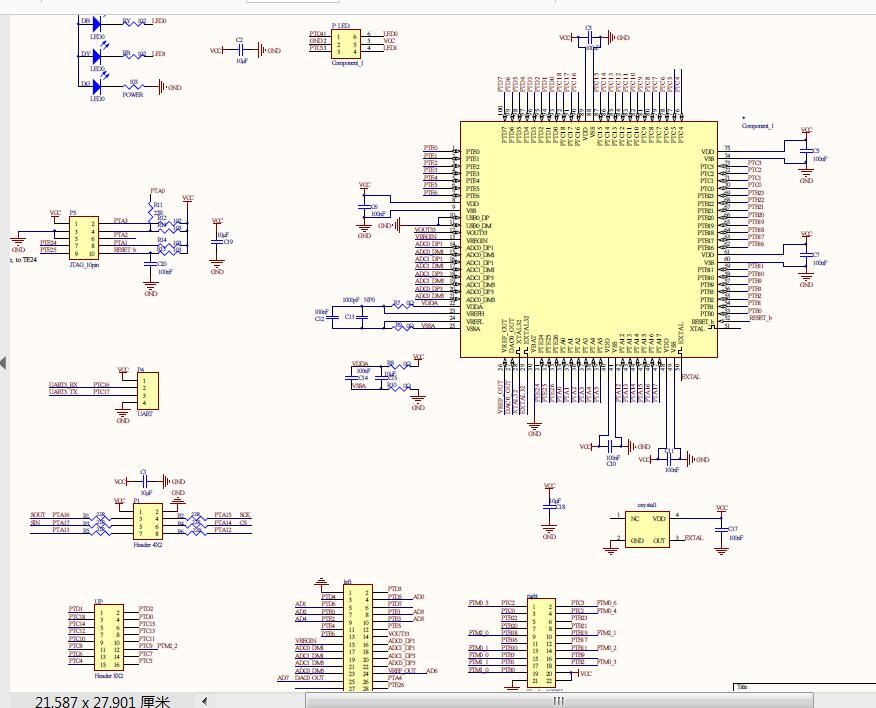Click the 'SCK' signal label

click(245, 515)
